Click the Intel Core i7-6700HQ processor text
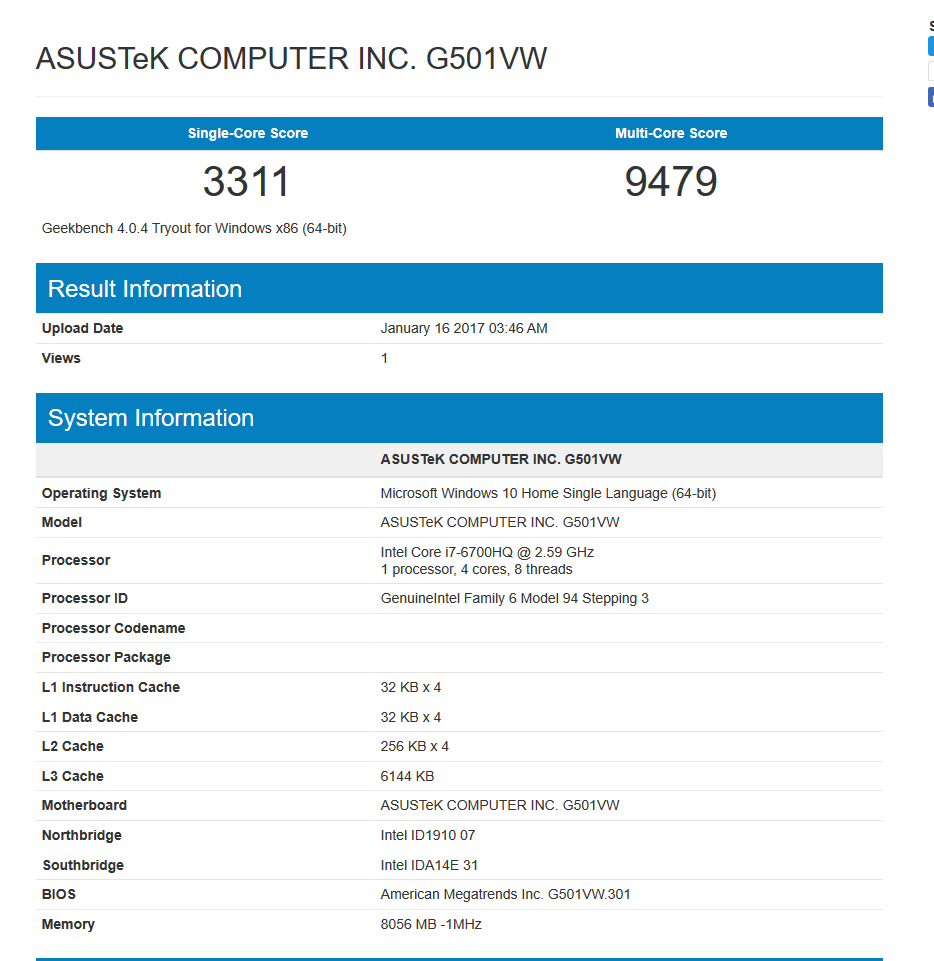Image resolution: width=934 pixels, height=961 pixels. click(487, 552)
